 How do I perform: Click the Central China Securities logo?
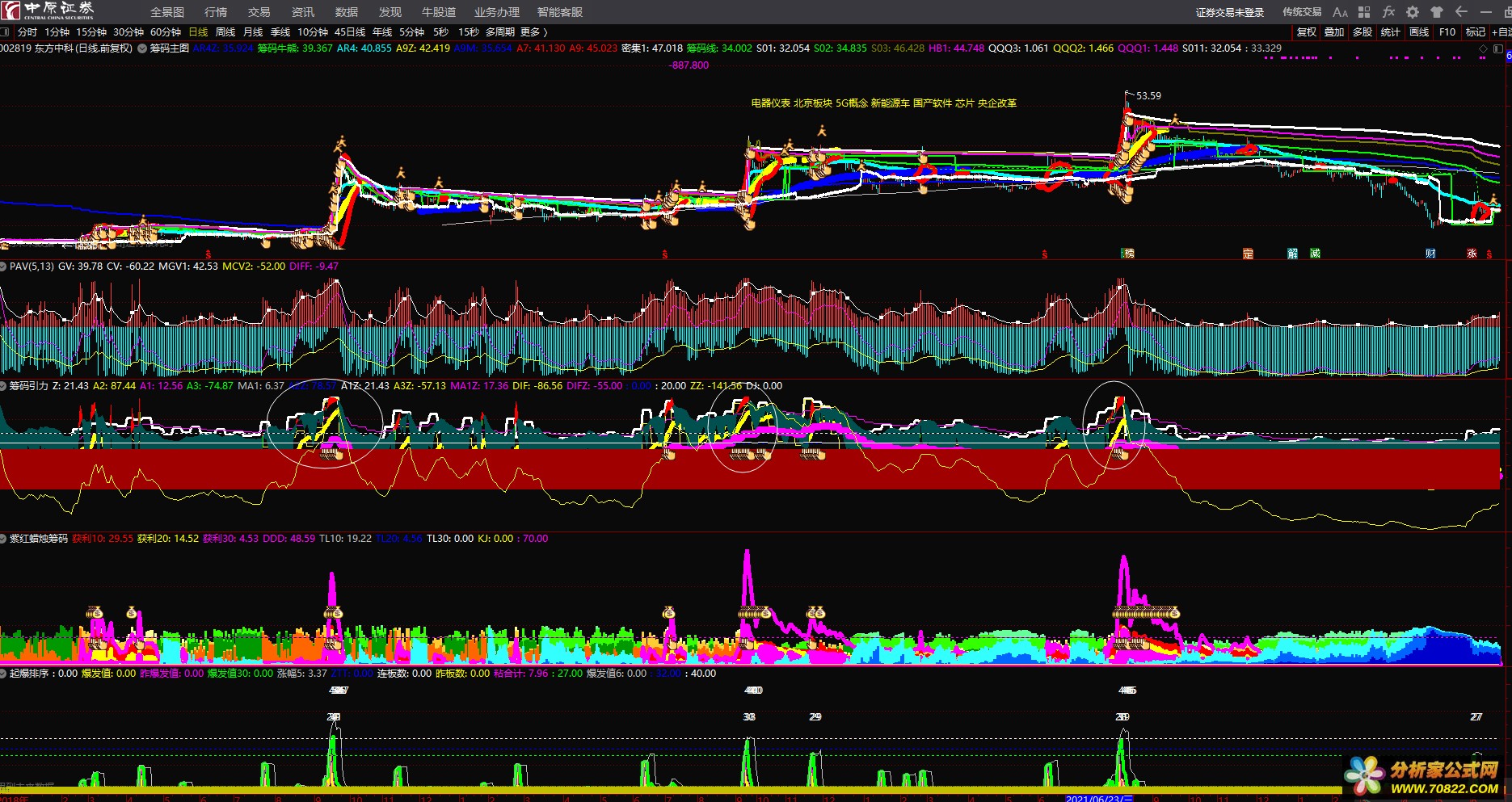pos(48,10)
